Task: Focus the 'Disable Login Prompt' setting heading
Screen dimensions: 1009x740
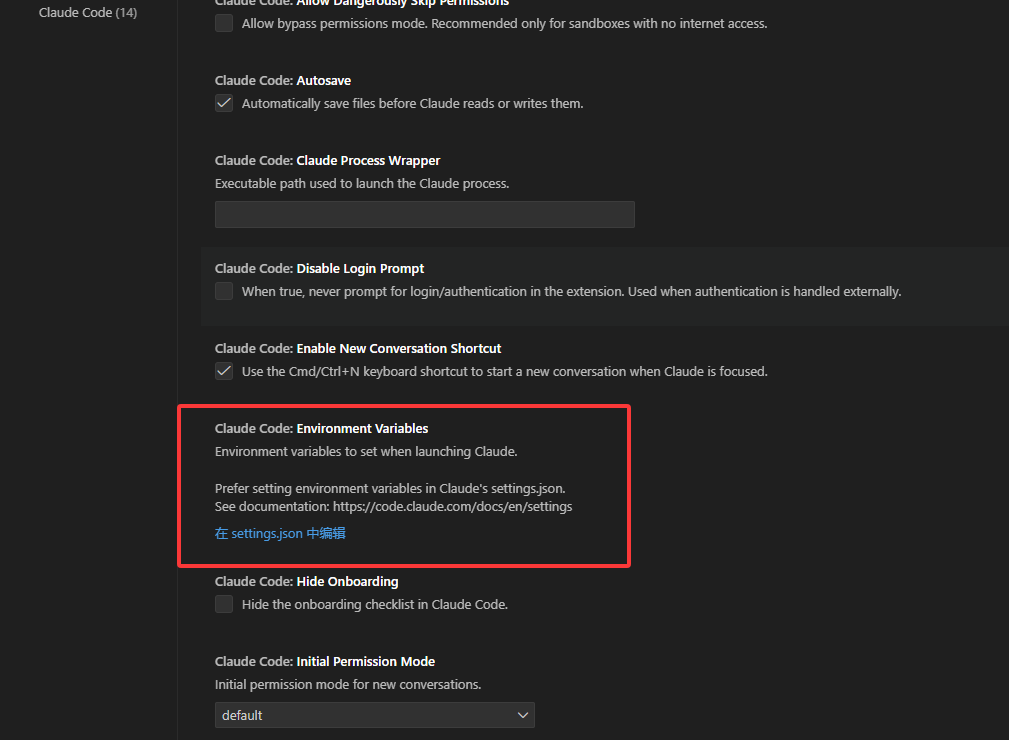Action: point(319,268)
